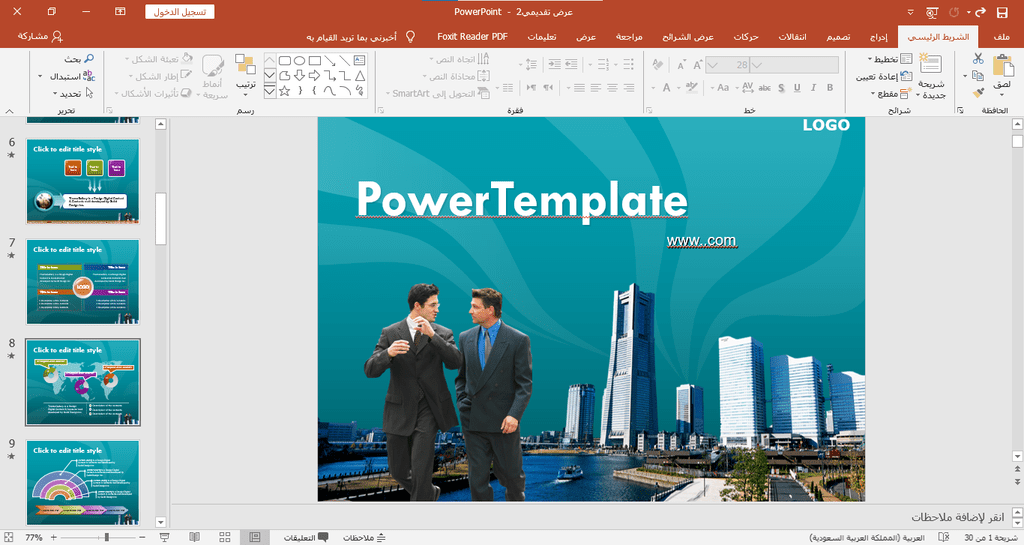Select the rounded rectangle shape in gallery
Image resolution: width=1024 pixels, height=545 pixels.
(285, 61)
